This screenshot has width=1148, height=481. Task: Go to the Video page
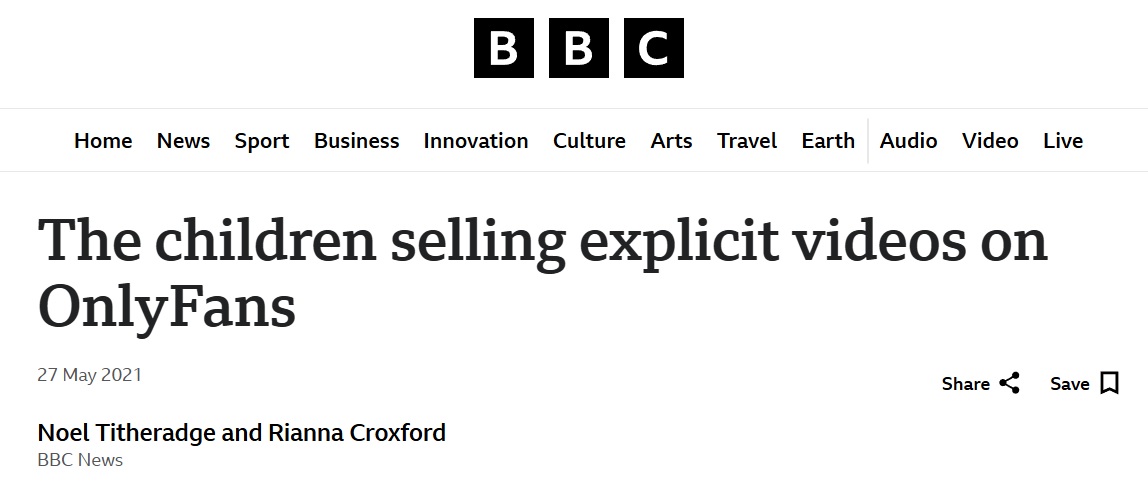click(990, 141)
